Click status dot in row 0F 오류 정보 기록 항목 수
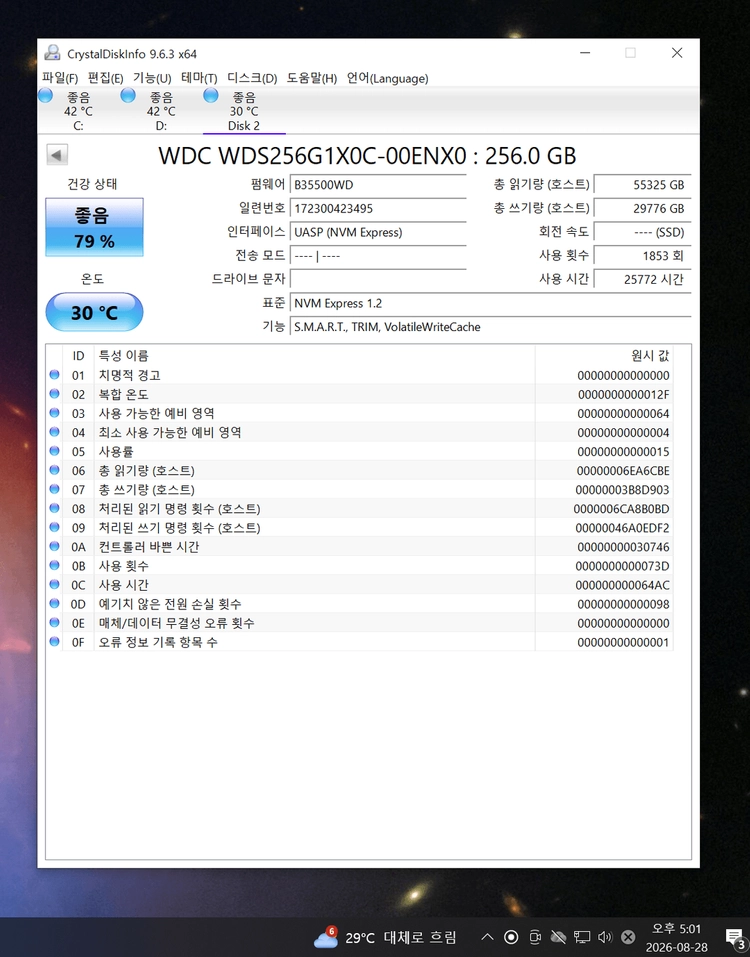This screenshot has height=957, width=750. click(x=54, y=641)
